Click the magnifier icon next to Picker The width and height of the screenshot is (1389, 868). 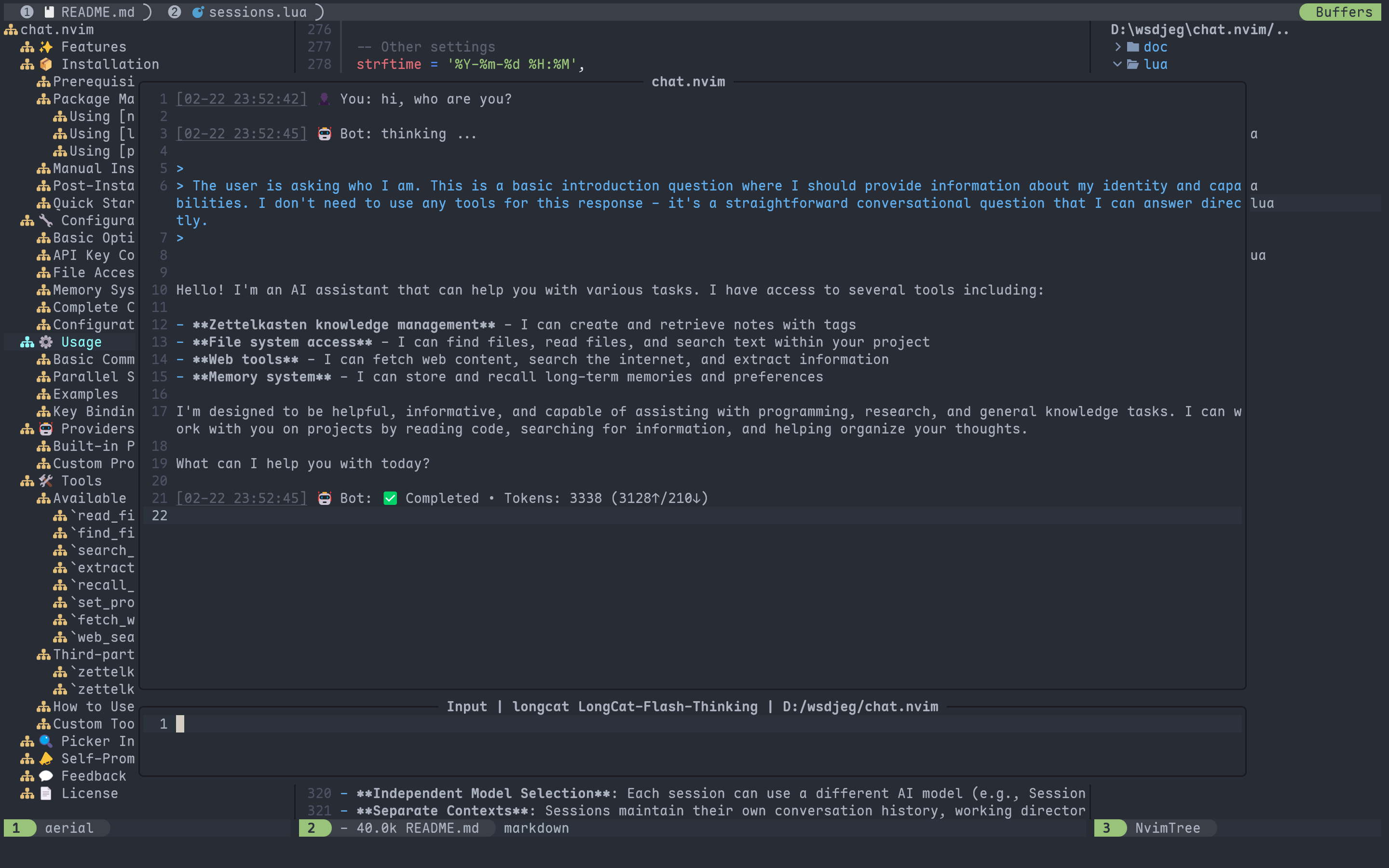(46, 741)
